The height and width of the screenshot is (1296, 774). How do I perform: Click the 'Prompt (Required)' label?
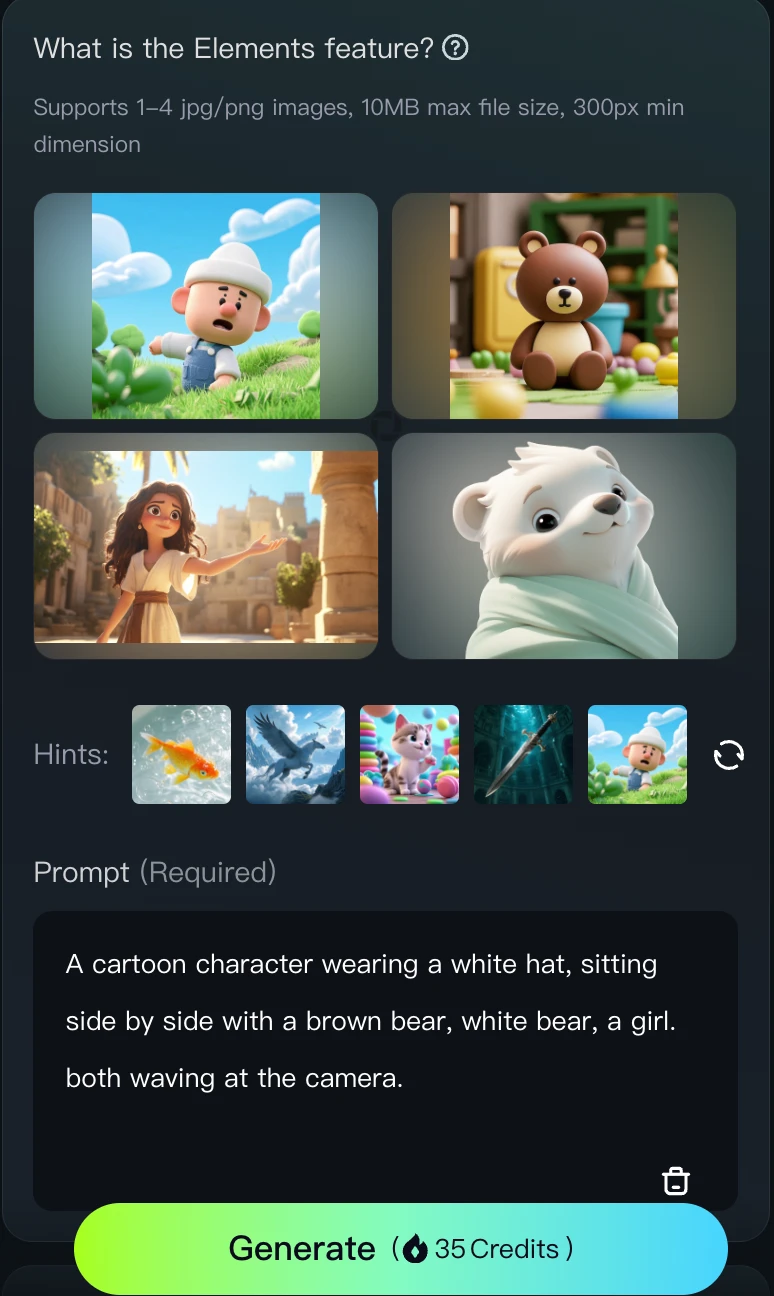click(x=155, y=873)
